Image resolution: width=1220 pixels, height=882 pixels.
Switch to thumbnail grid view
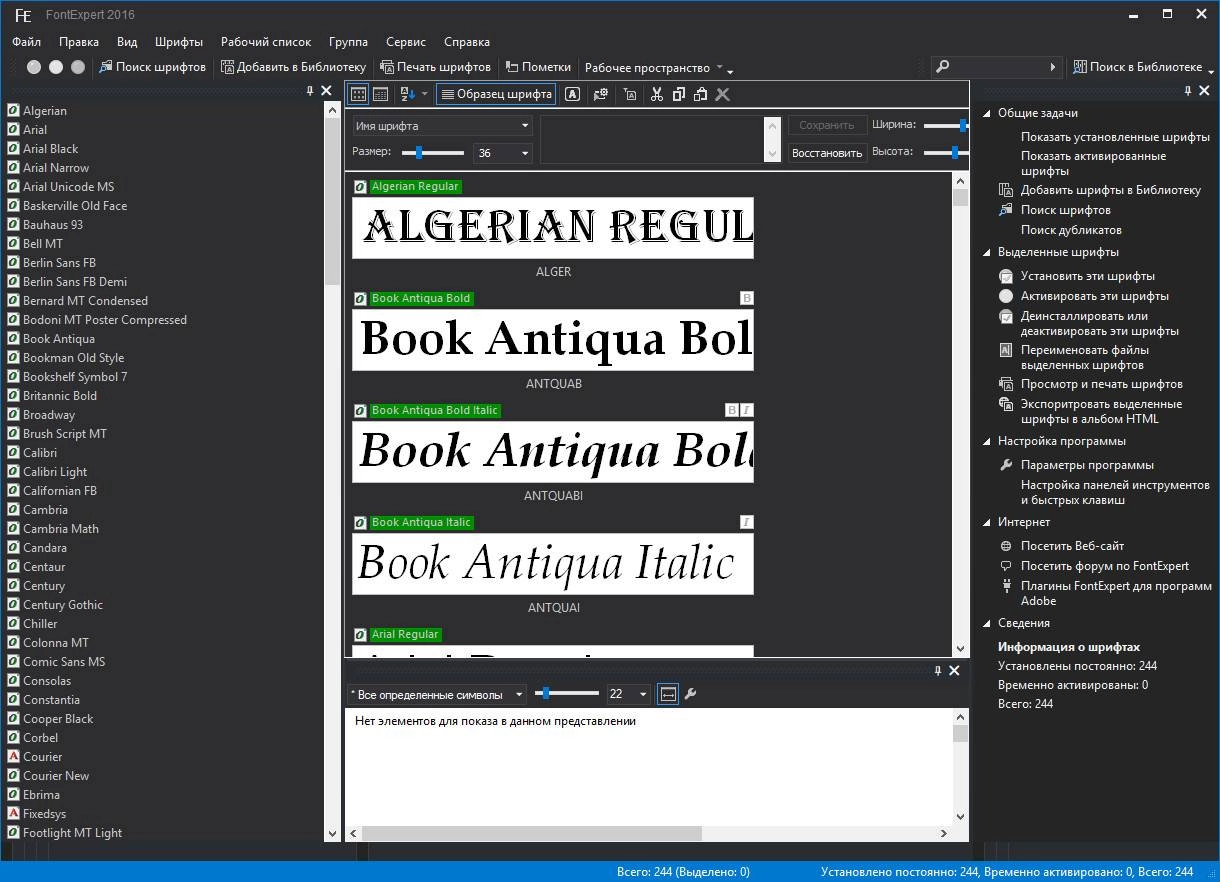pyautogui.click(x=358, y=94)
